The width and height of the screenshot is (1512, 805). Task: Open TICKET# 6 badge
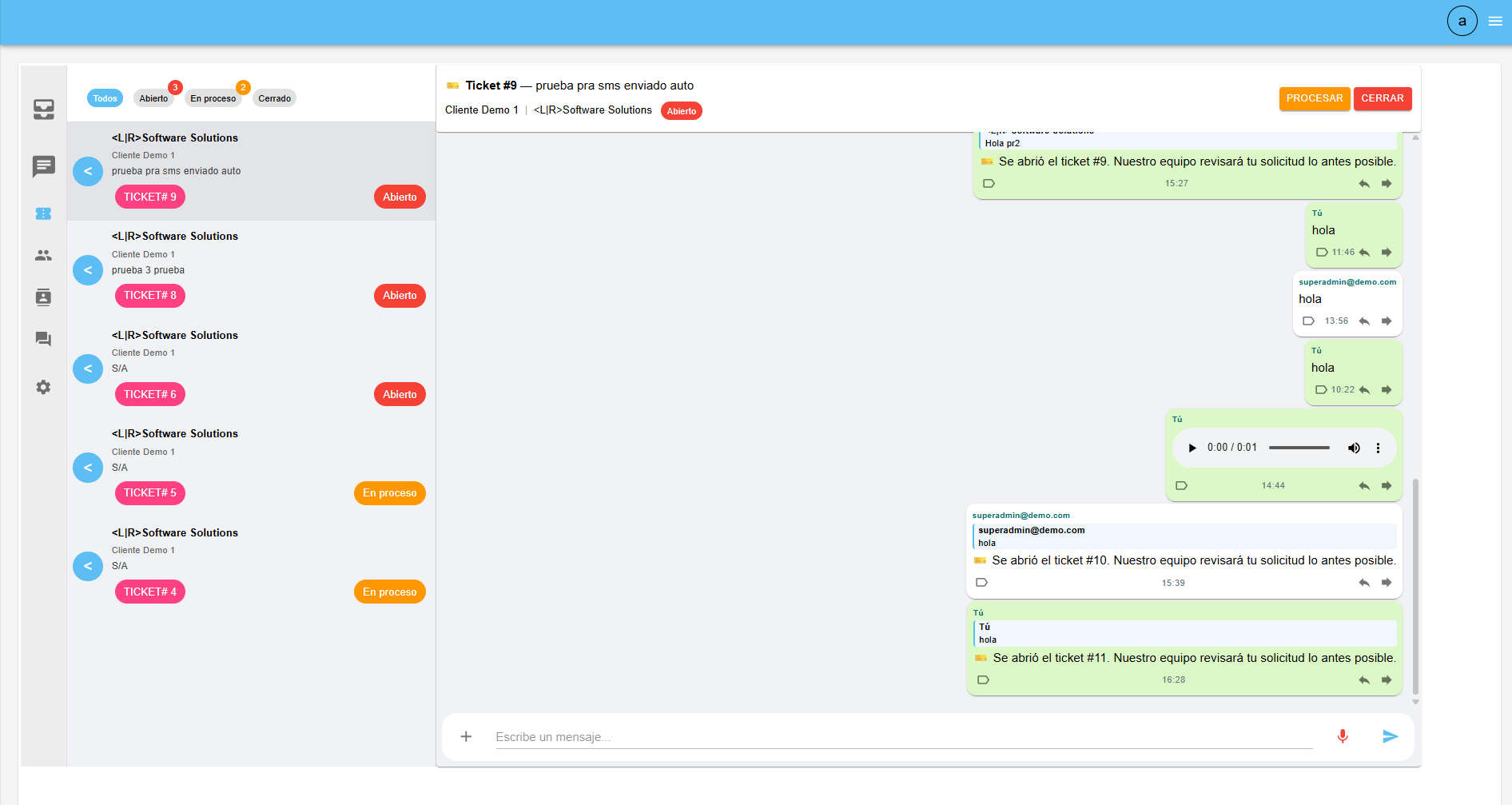(150, 394)
